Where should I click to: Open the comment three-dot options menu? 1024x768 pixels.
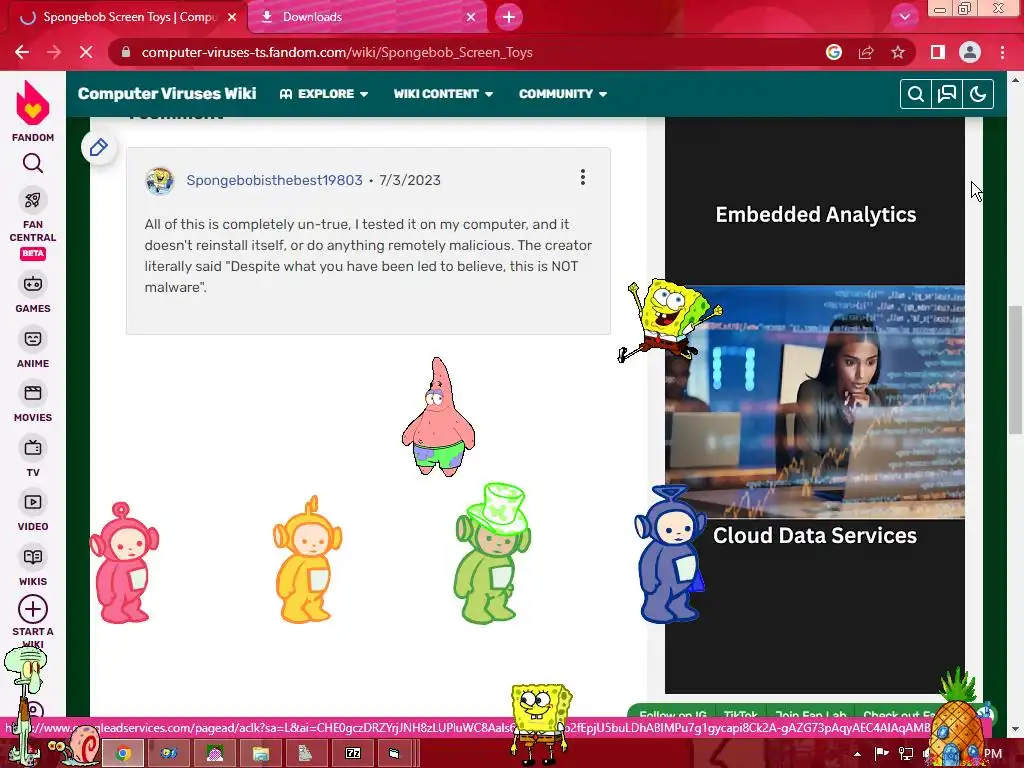tap(583, 177)
